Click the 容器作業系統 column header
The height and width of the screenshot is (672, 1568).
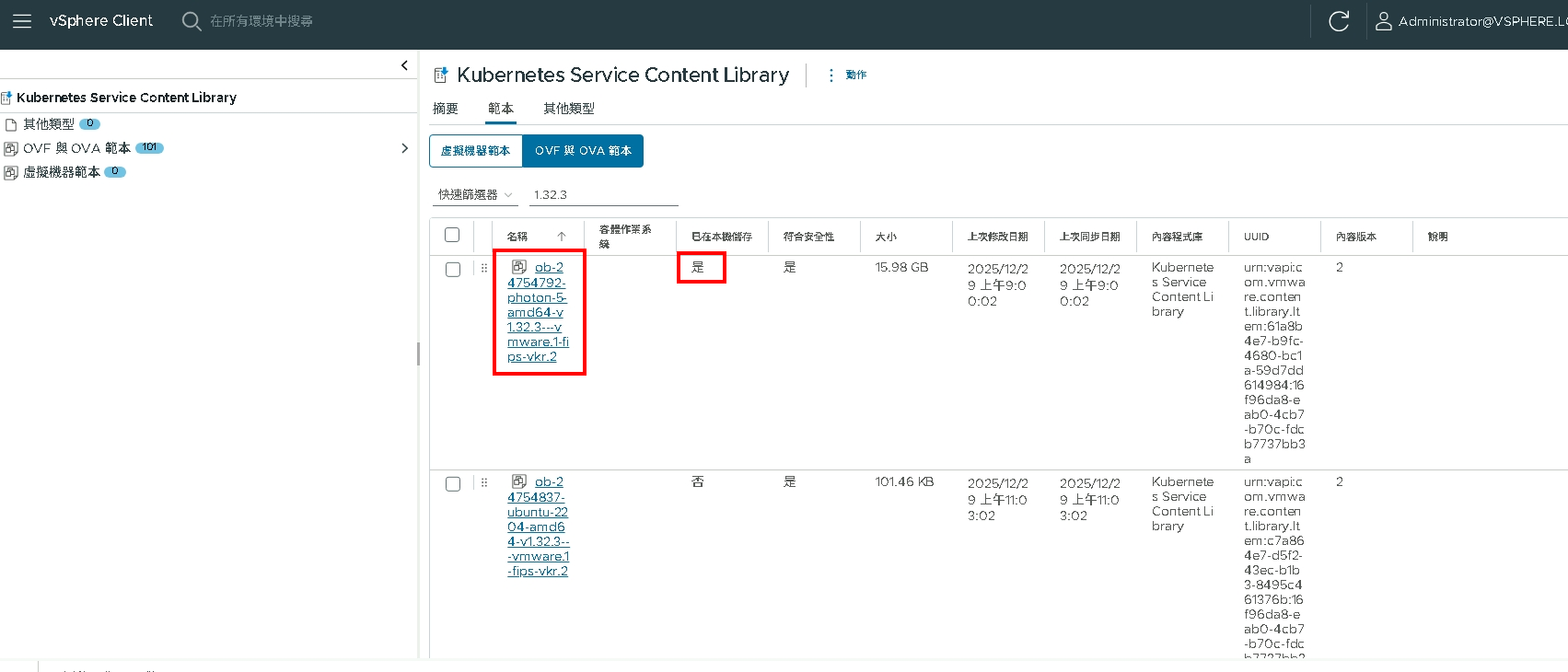[x=625, y=237]
